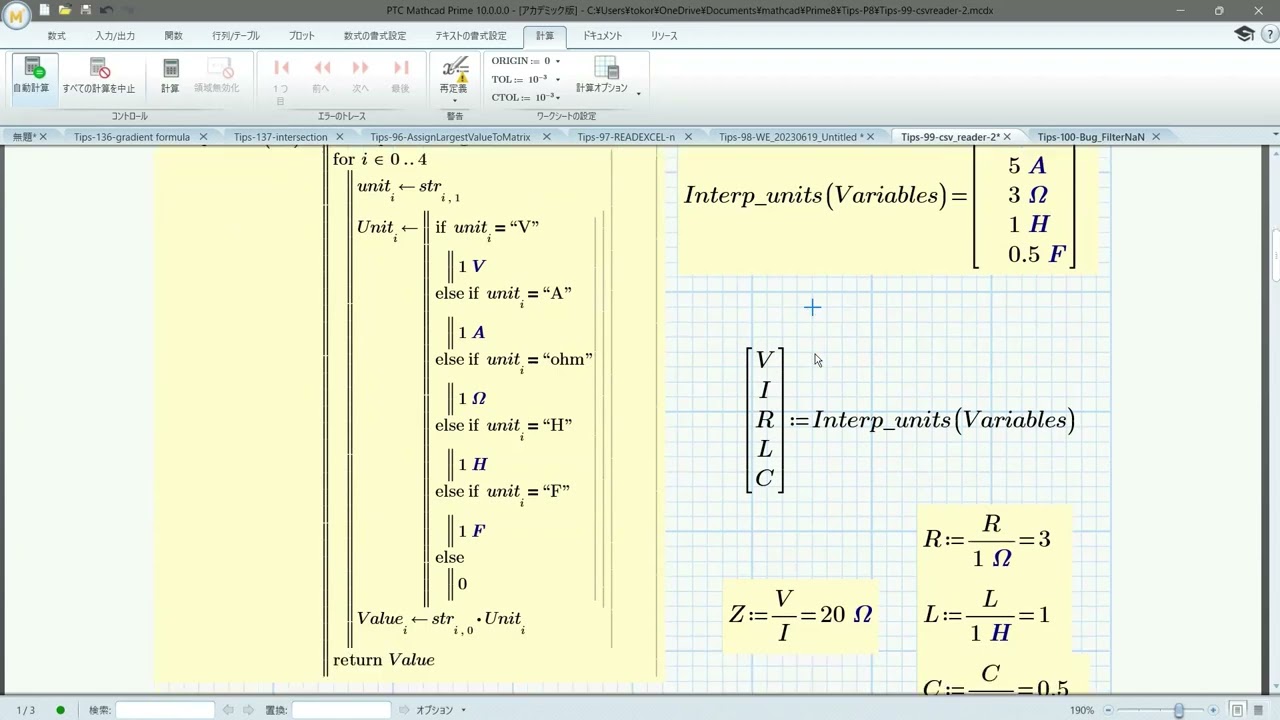Screen dimensions: 1280x720
Task: Undo the last action
Action: point(106,10)
